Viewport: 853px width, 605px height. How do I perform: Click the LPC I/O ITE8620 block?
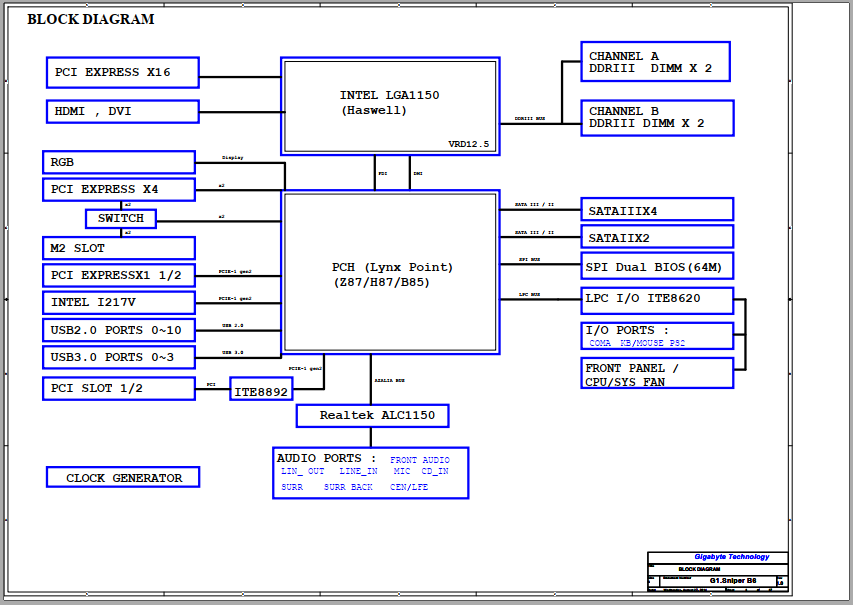pyautogui.click(x=657, y=299)
